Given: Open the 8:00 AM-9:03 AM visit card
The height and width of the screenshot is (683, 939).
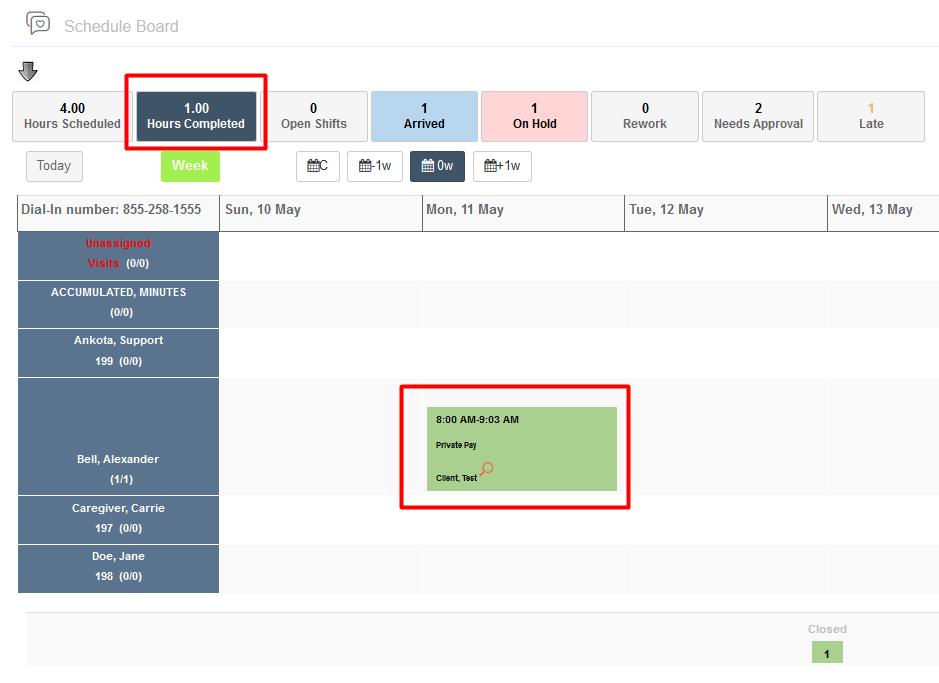Looking at the screenshot, I should 522,449.
